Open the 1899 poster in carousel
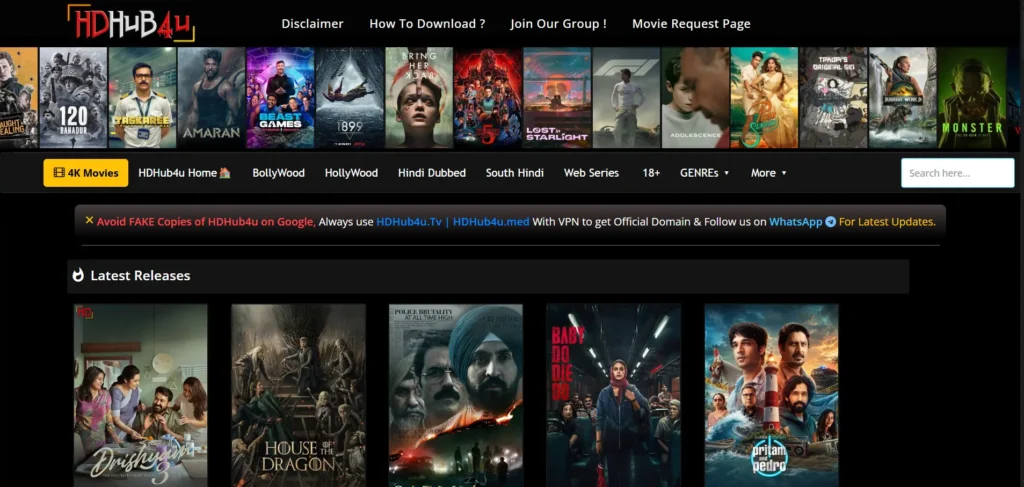Screen dimensions: 1024x487 point(349,97)
